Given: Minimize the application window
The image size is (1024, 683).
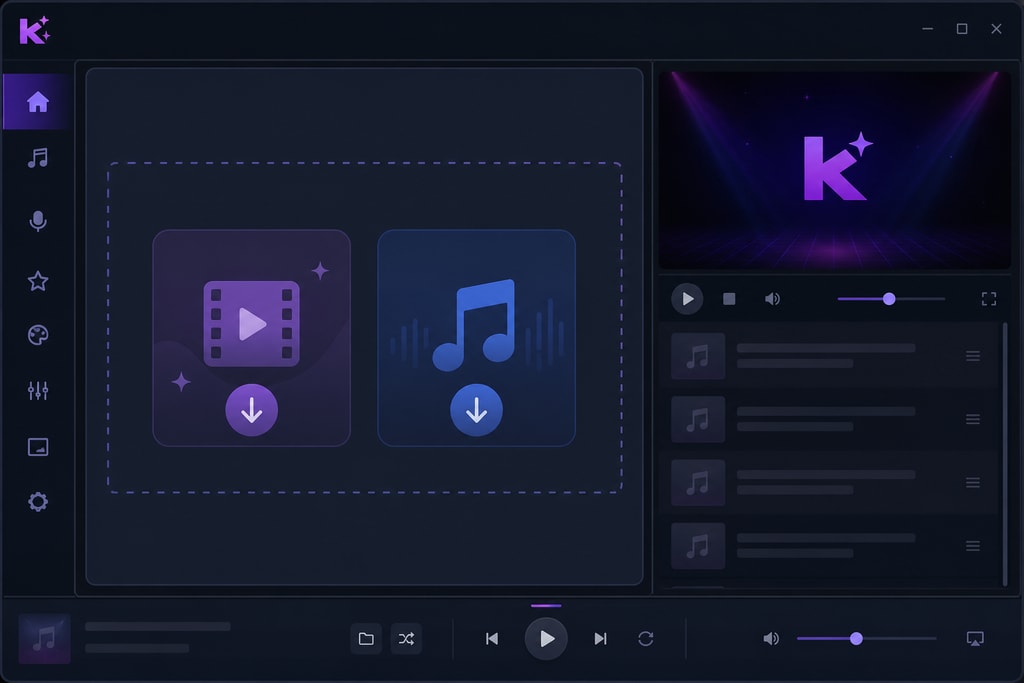Looking at the screenshot, I should pos(927,29).
